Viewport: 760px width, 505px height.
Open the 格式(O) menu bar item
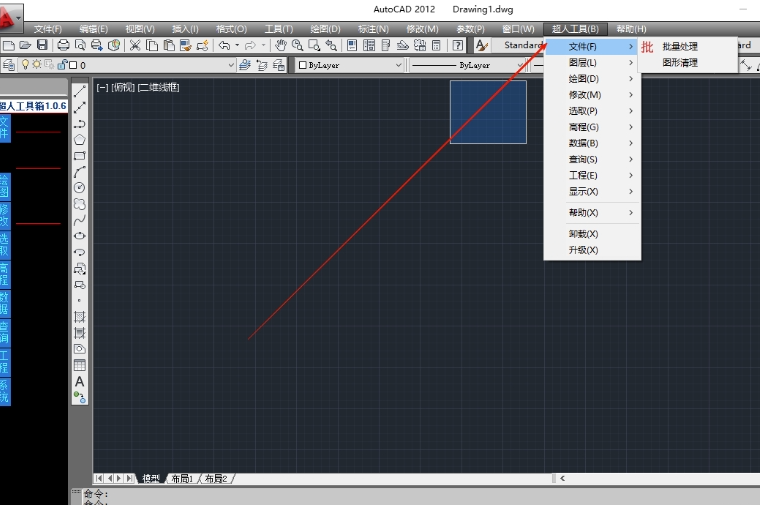231,29
